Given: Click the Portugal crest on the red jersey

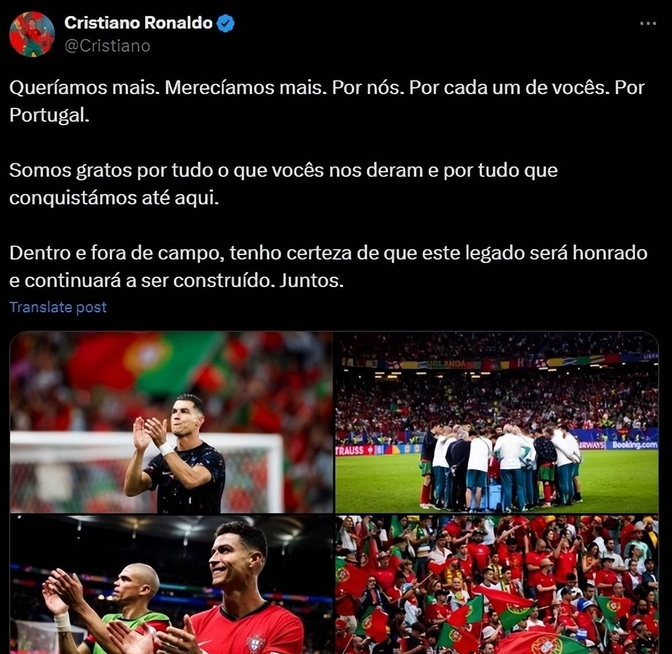Looking at the screenshot, I should point(255,644).
